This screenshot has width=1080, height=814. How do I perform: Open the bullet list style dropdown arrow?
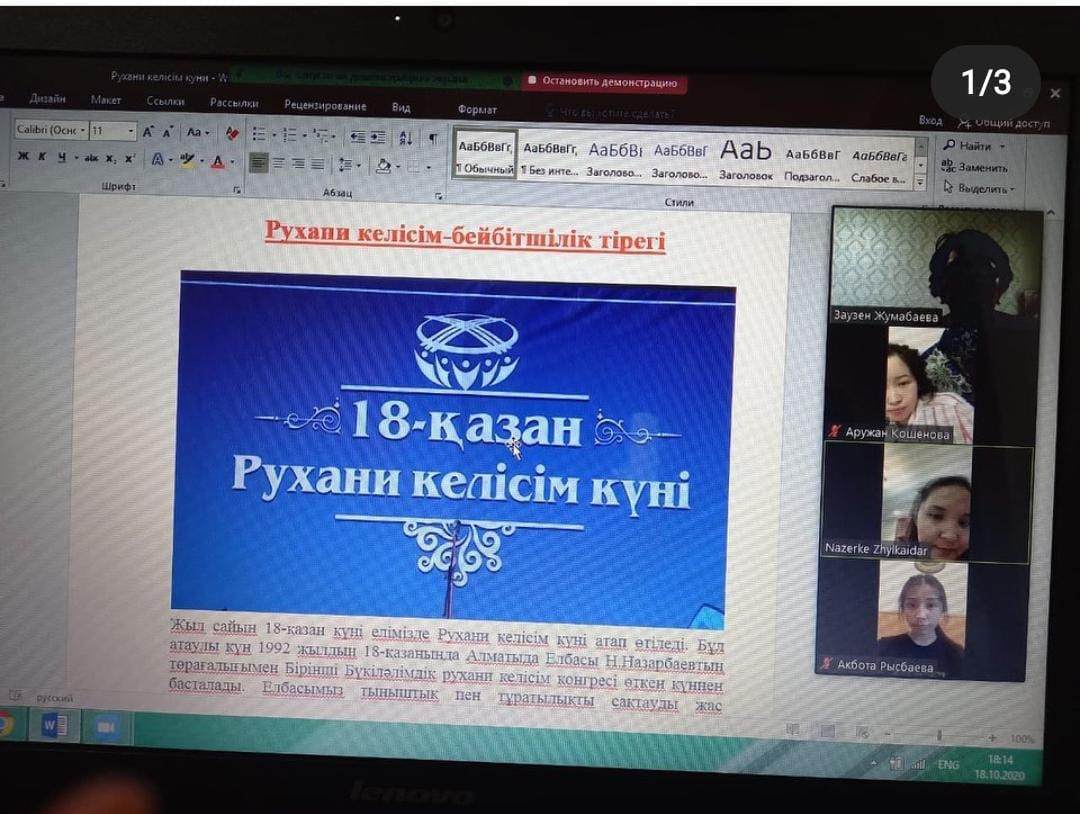click(x=273, y=135)
